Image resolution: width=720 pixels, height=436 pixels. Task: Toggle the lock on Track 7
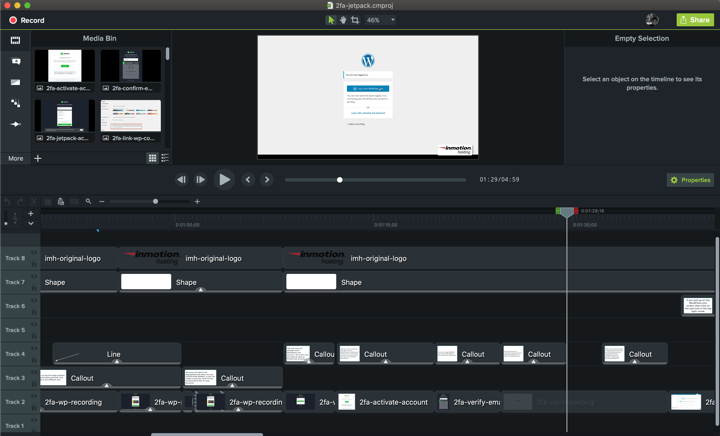point(34,288)
